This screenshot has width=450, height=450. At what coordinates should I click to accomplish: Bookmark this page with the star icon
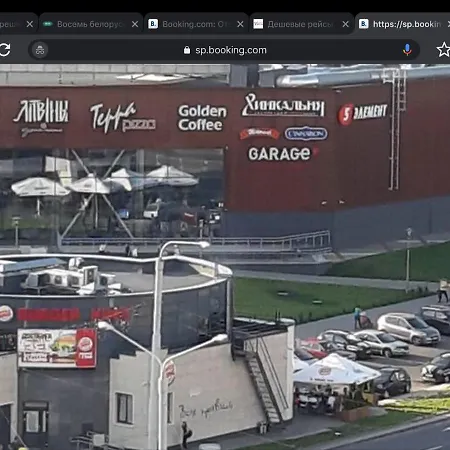[x=443, y=50]
